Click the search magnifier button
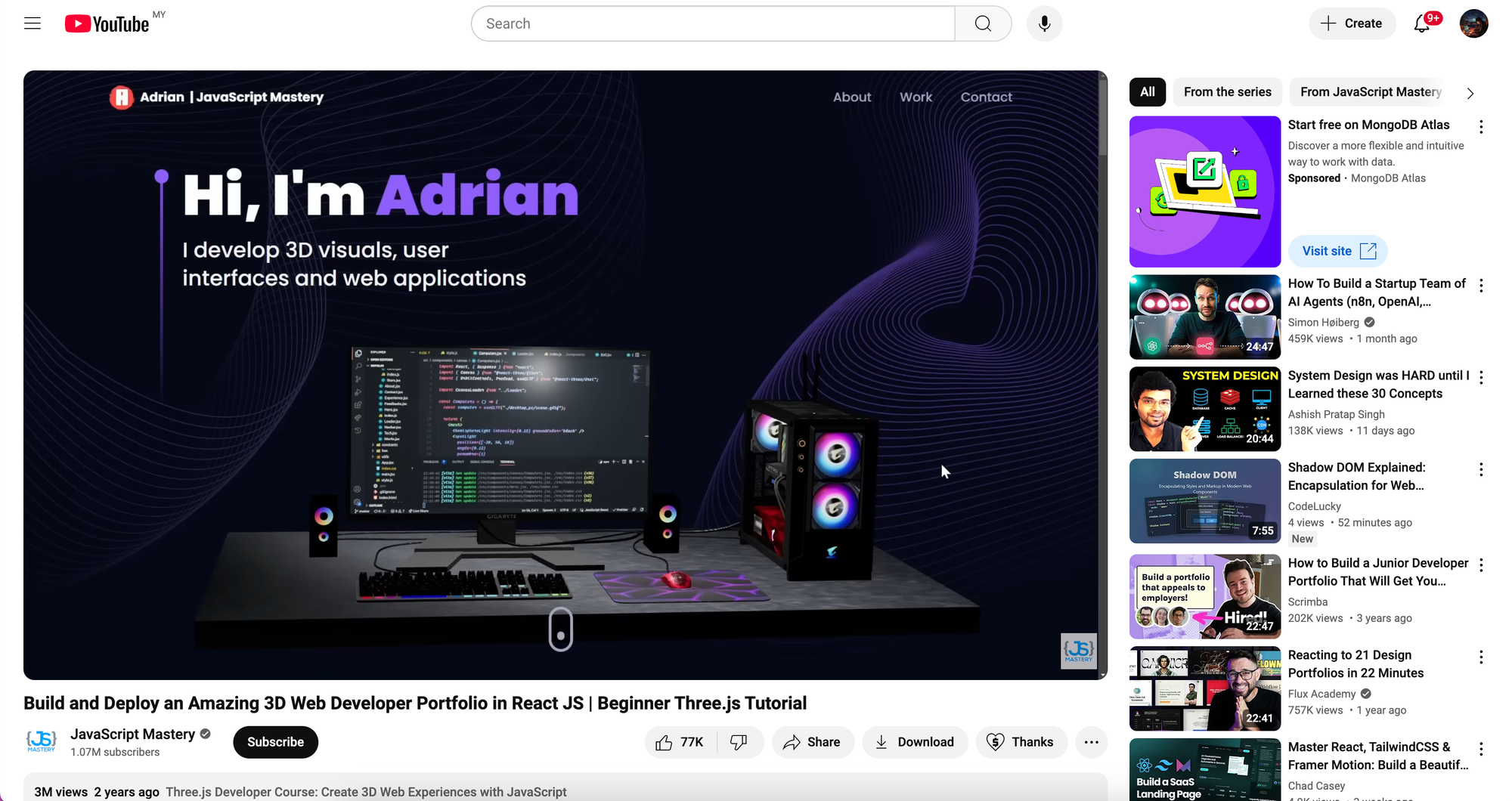The image size is (1512, 801). click(983, 23)
